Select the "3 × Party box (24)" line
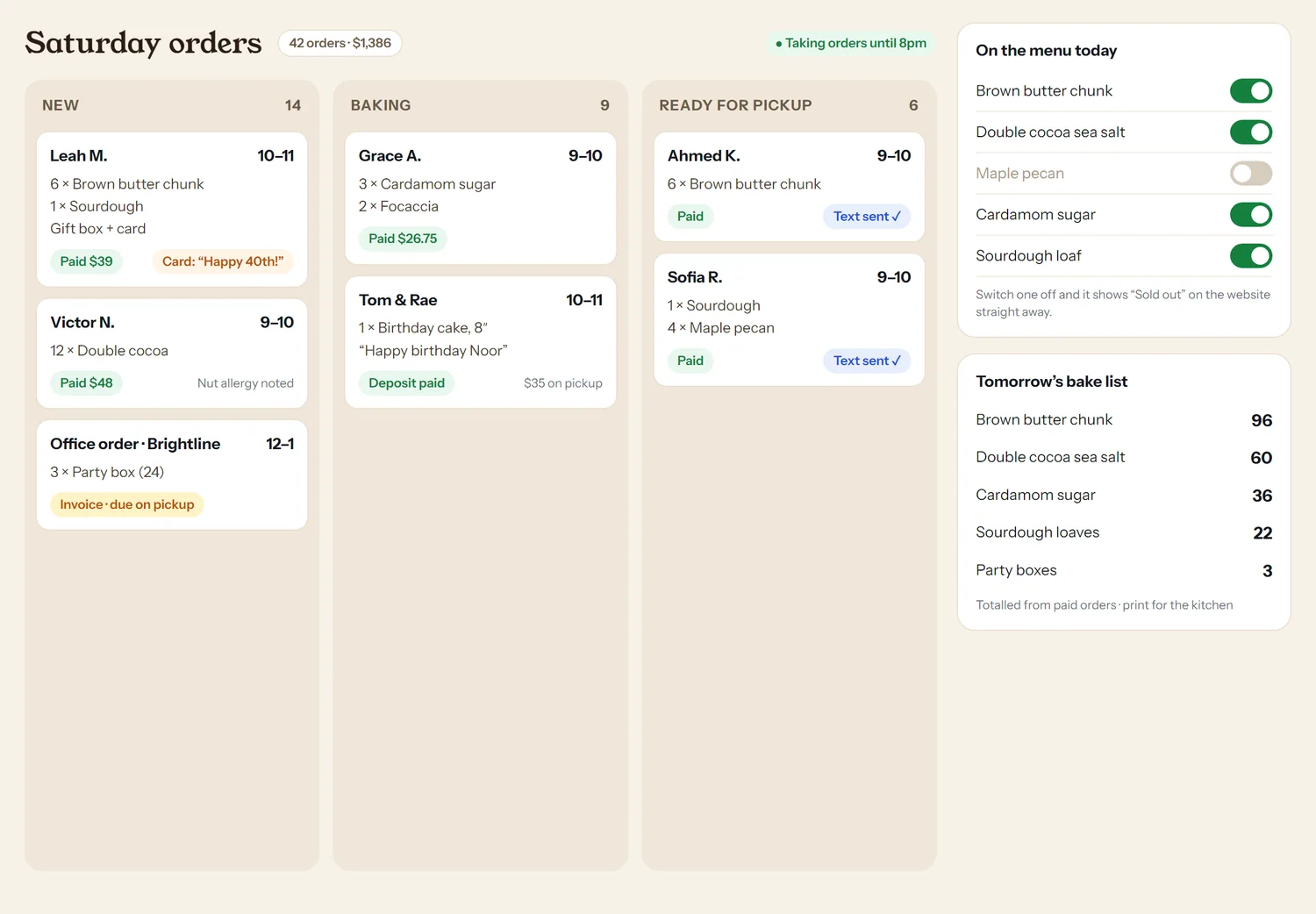 [107, 472]
